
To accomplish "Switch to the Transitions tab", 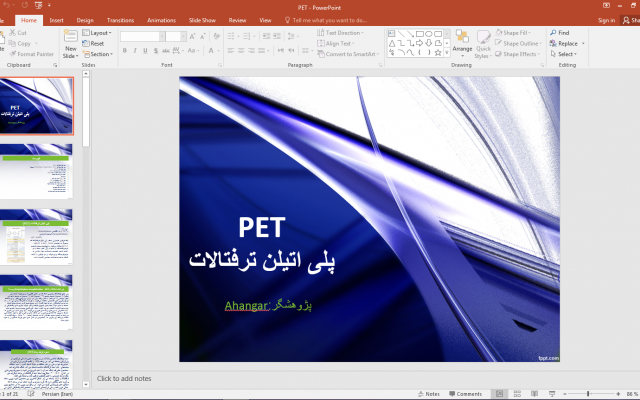I will click(x=120, y=20).
